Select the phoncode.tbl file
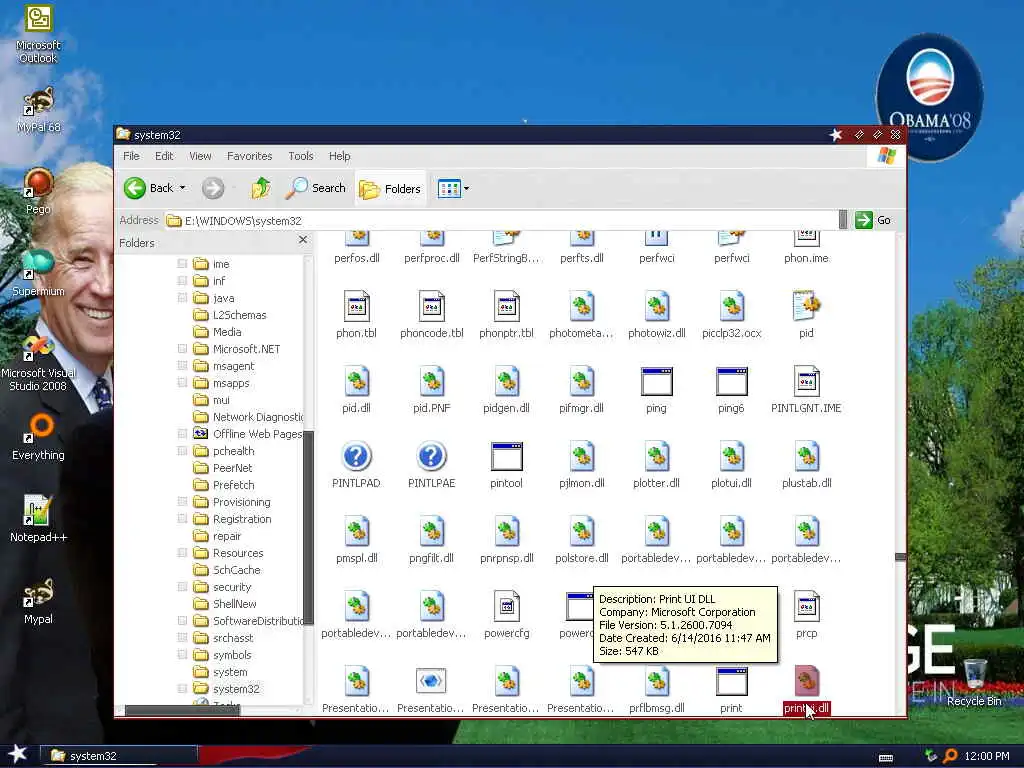The height and width of the screenshot is (768, 1024). click(432, 315)
